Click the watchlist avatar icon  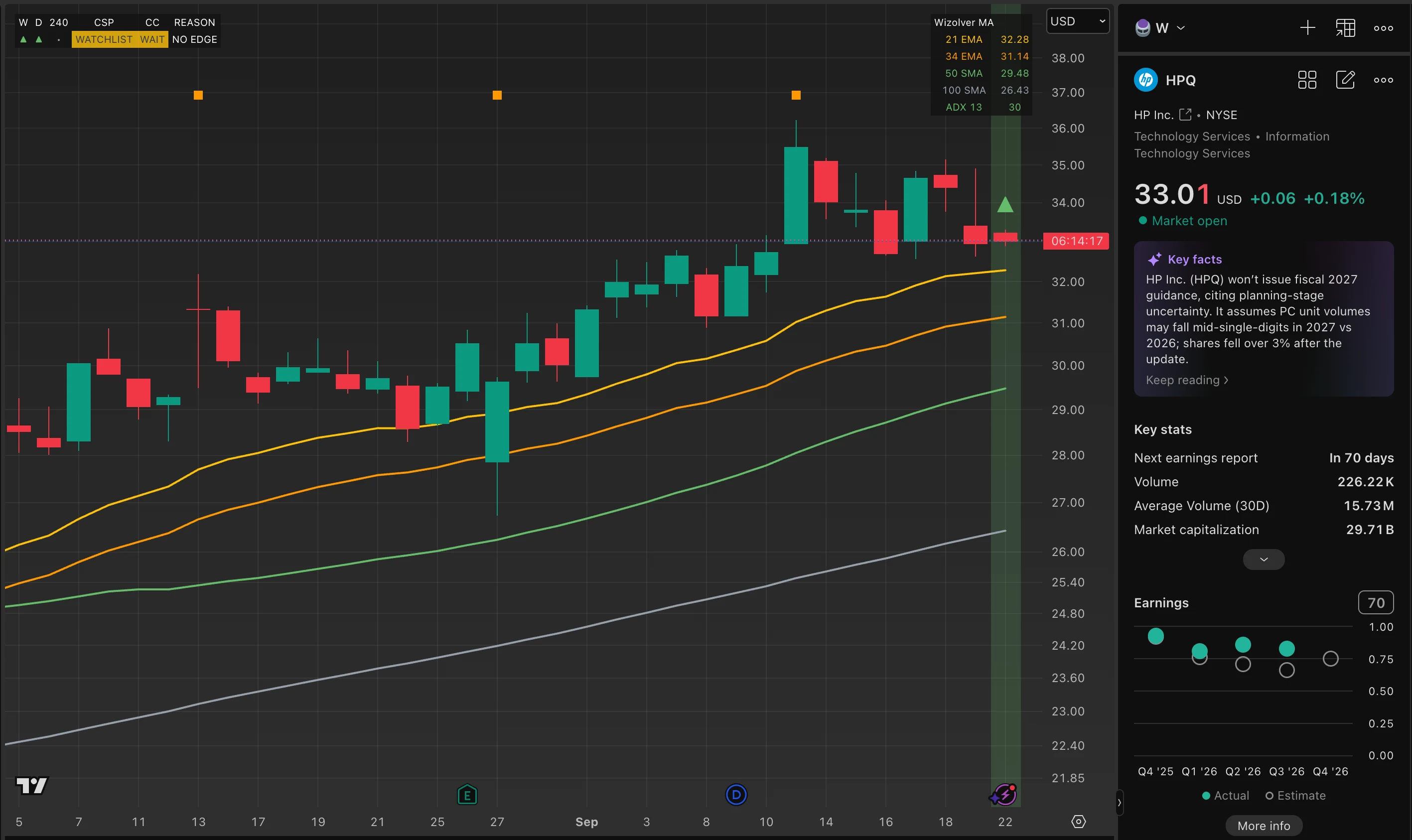tap(1142, 28)
